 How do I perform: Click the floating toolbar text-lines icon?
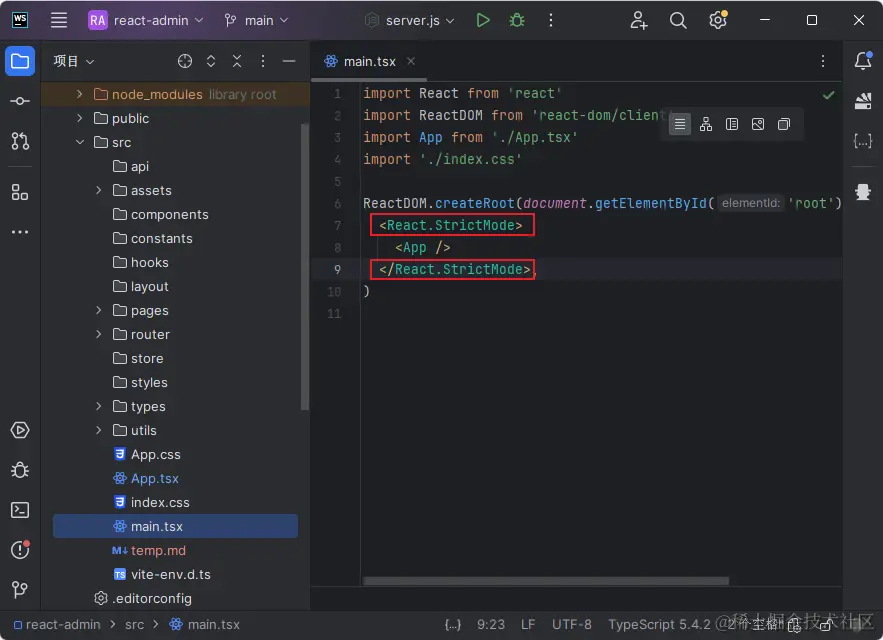(680, 124)
